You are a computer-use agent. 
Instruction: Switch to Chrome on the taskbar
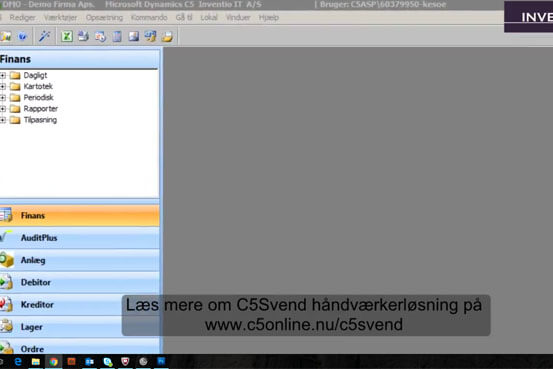(54, 362)
